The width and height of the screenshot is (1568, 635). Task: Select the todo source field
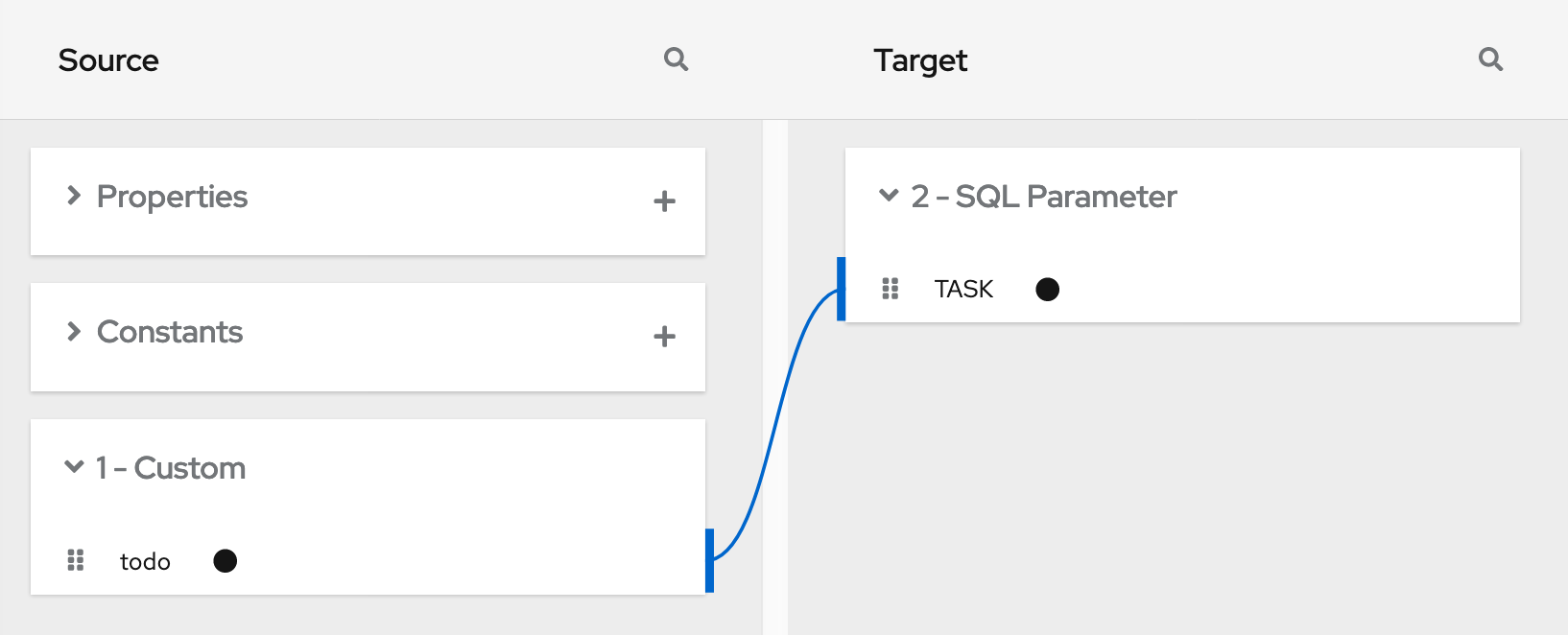[x=145, y=561]
